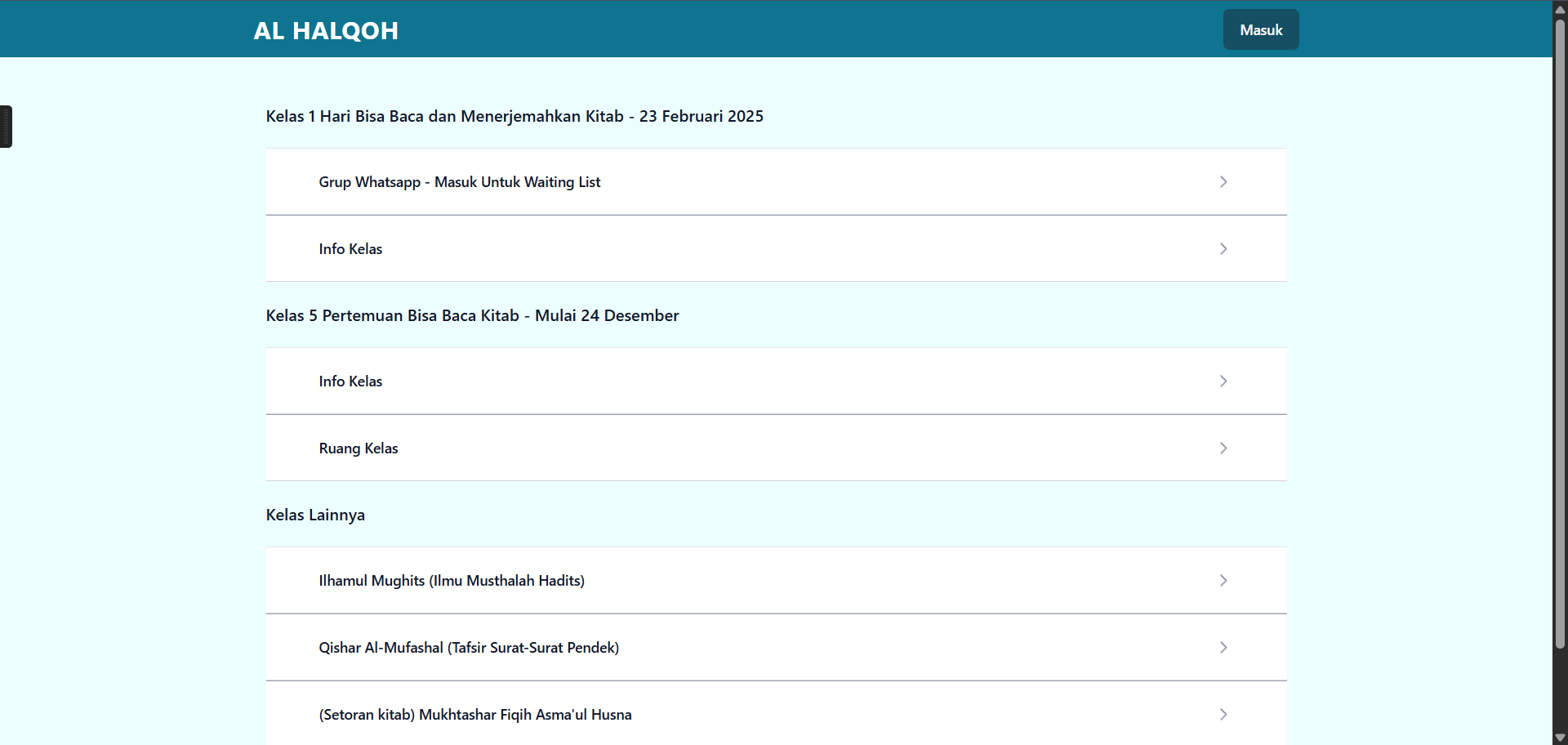Open Grup Whatsapp - Masuk Untuk Waiting List
The width and height of the screenshot is (1568, 745).
(459, 182)
